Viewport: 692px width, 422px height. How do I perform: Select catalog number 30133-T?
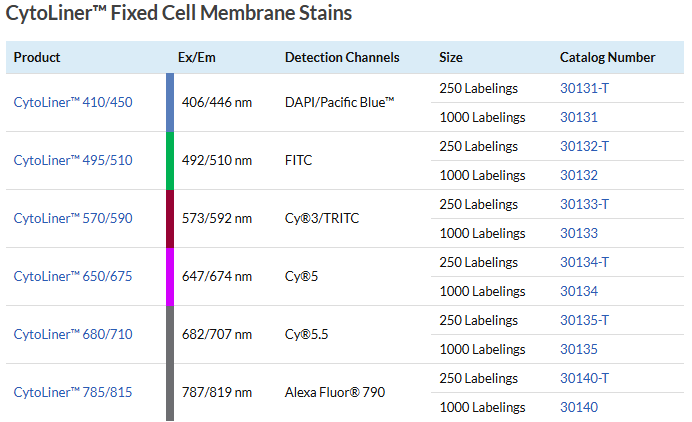point(584,204)
